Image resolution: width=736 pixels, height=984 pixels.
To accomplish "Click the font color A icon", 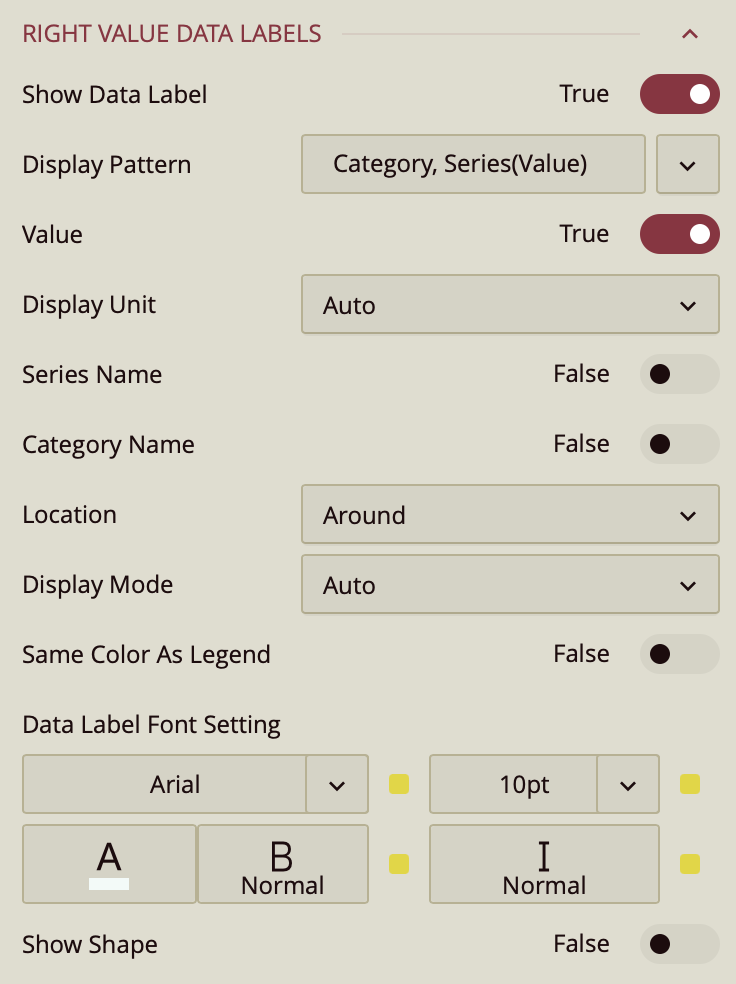I will click(x=109, y=863).
